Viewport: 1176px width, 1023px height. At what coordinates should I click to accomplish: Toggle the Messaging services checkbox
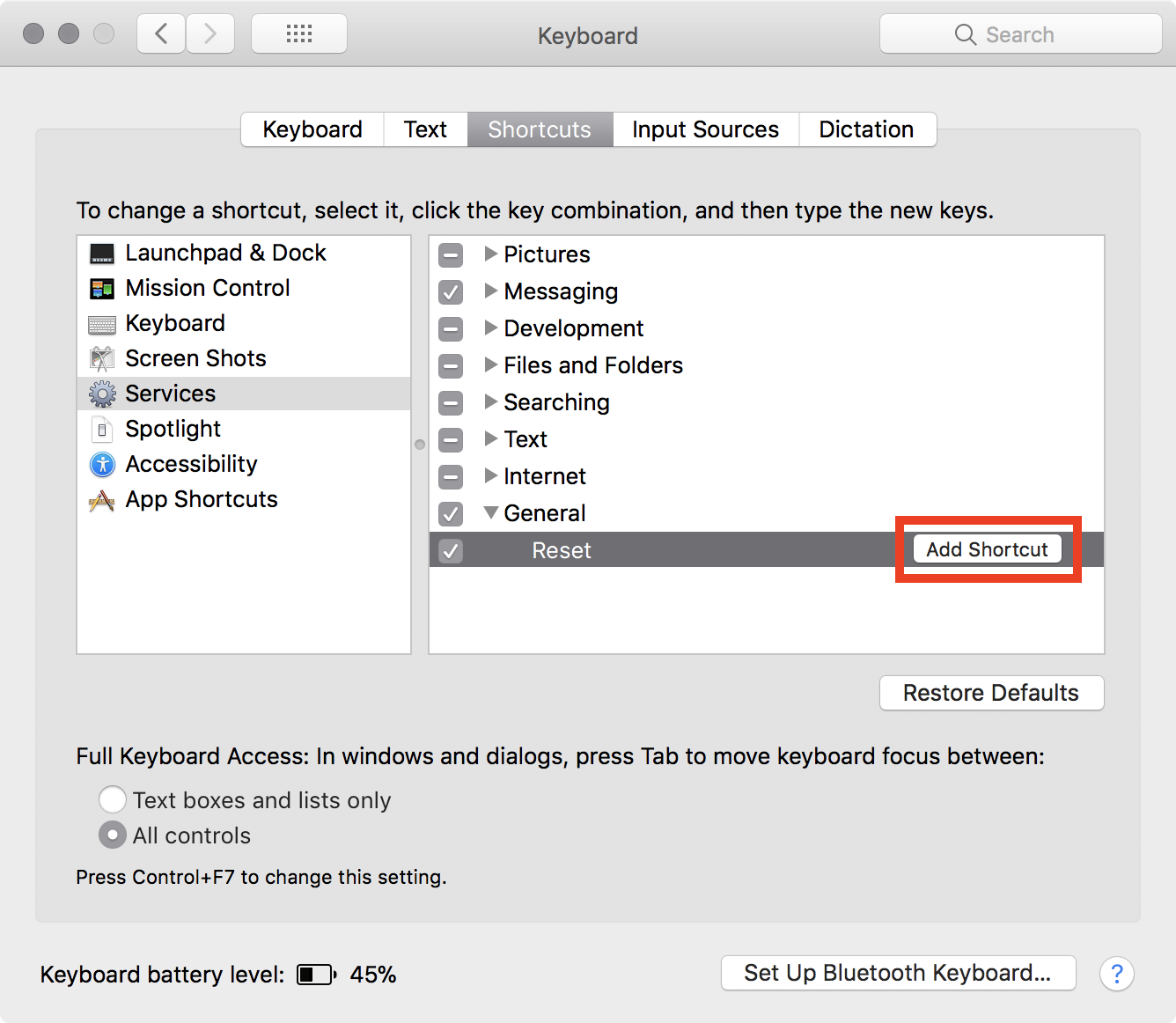click(x=451, y=292)
